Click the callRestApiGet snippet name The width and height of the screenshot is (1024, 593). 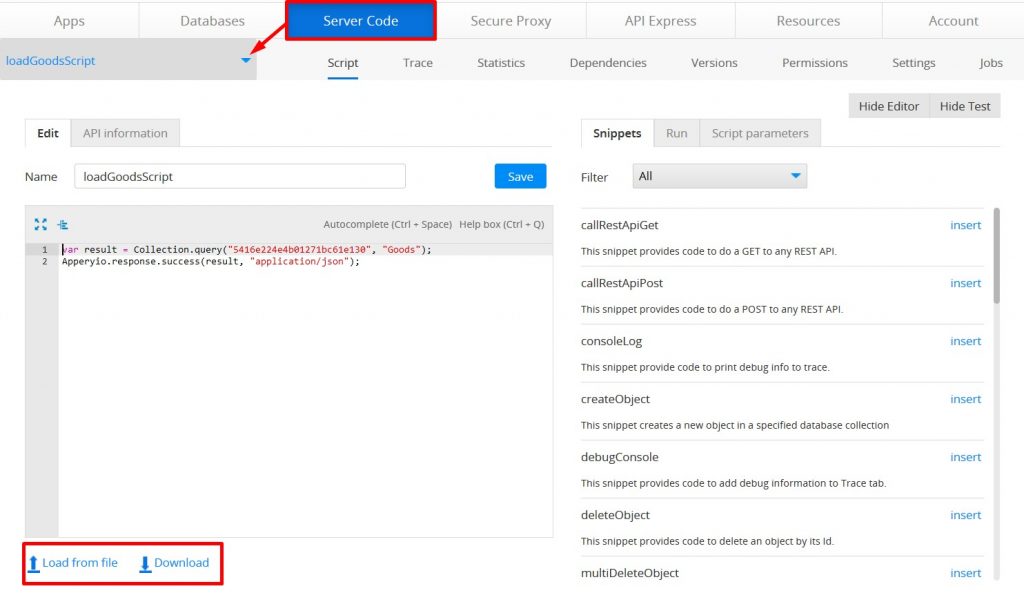(619, 225)
